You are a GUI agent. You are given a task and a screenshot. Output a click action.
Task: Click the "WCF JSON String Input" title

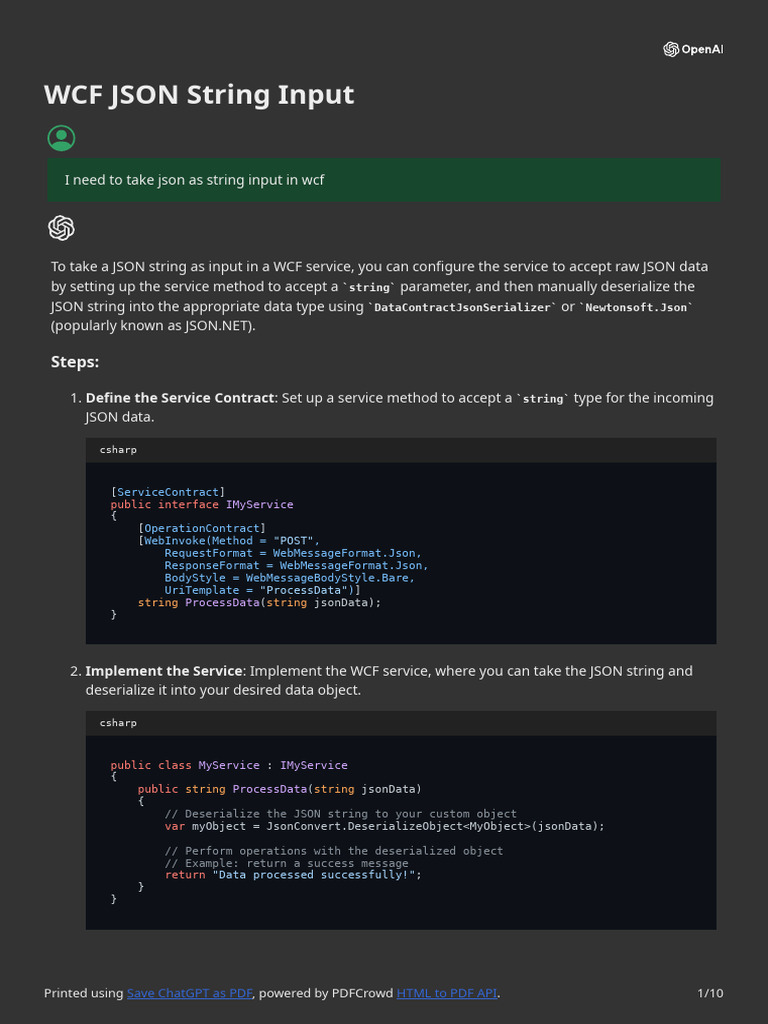point(199,95)
